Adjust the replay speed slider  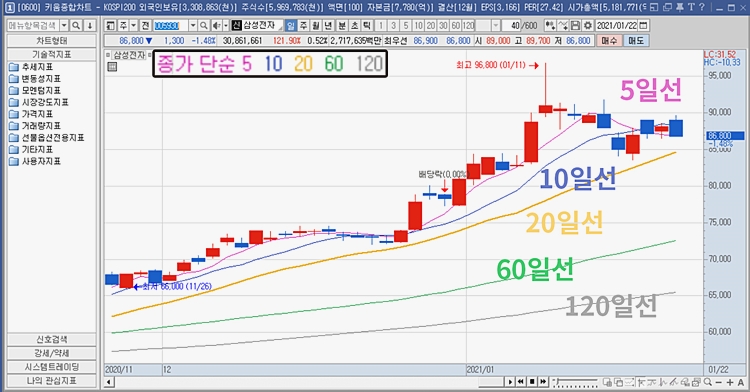coord(575,382)
